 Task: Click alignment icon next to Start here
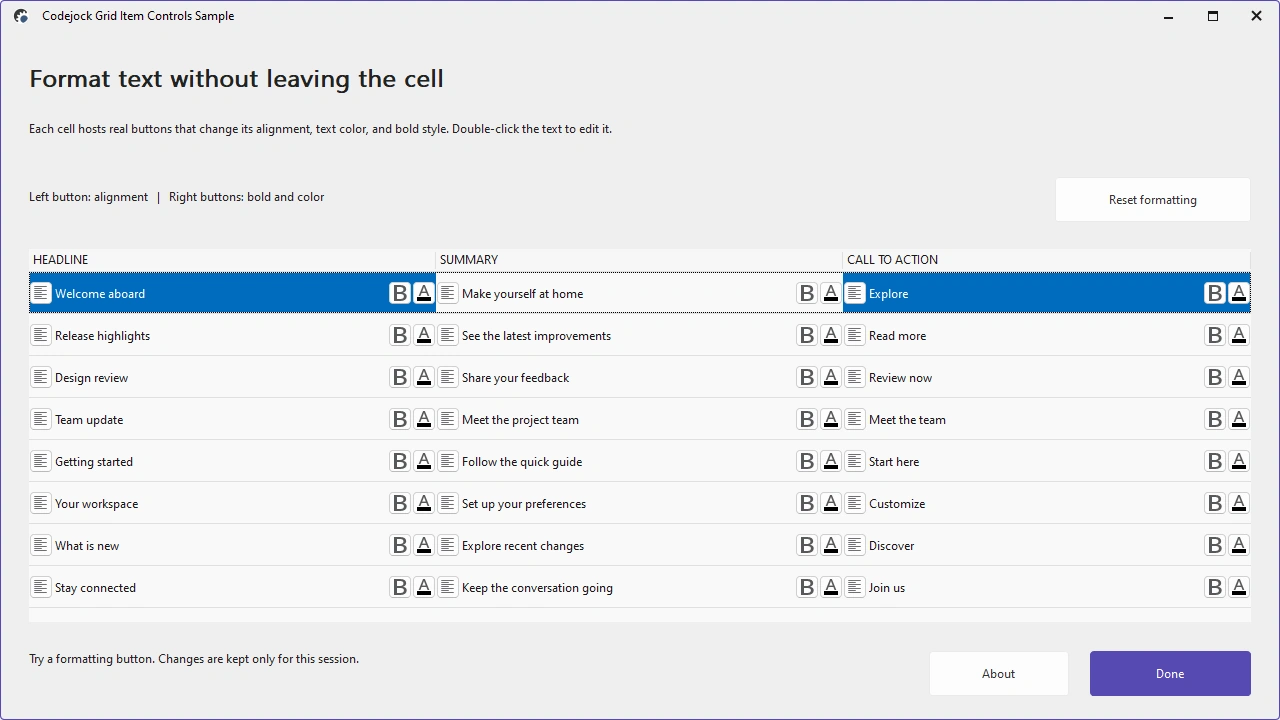855,461
